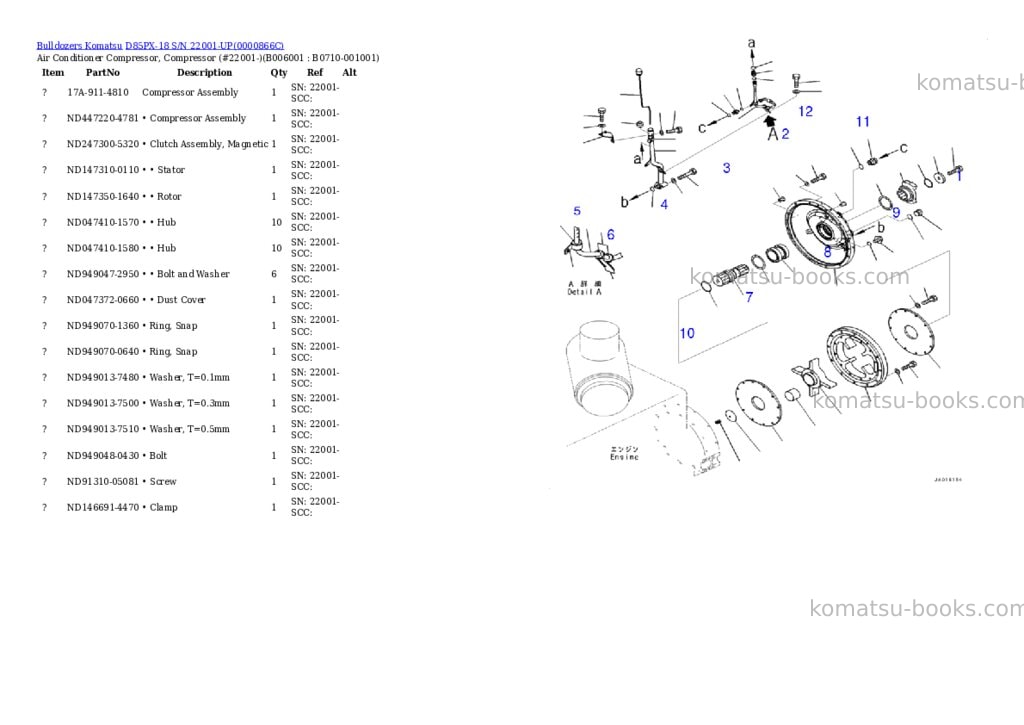Image resolution: width=1024 pixels, height=725 pixels.
Task: Open the Bulldozers Komatsu link
Action: pyautogui.click(x=79, y=46)
